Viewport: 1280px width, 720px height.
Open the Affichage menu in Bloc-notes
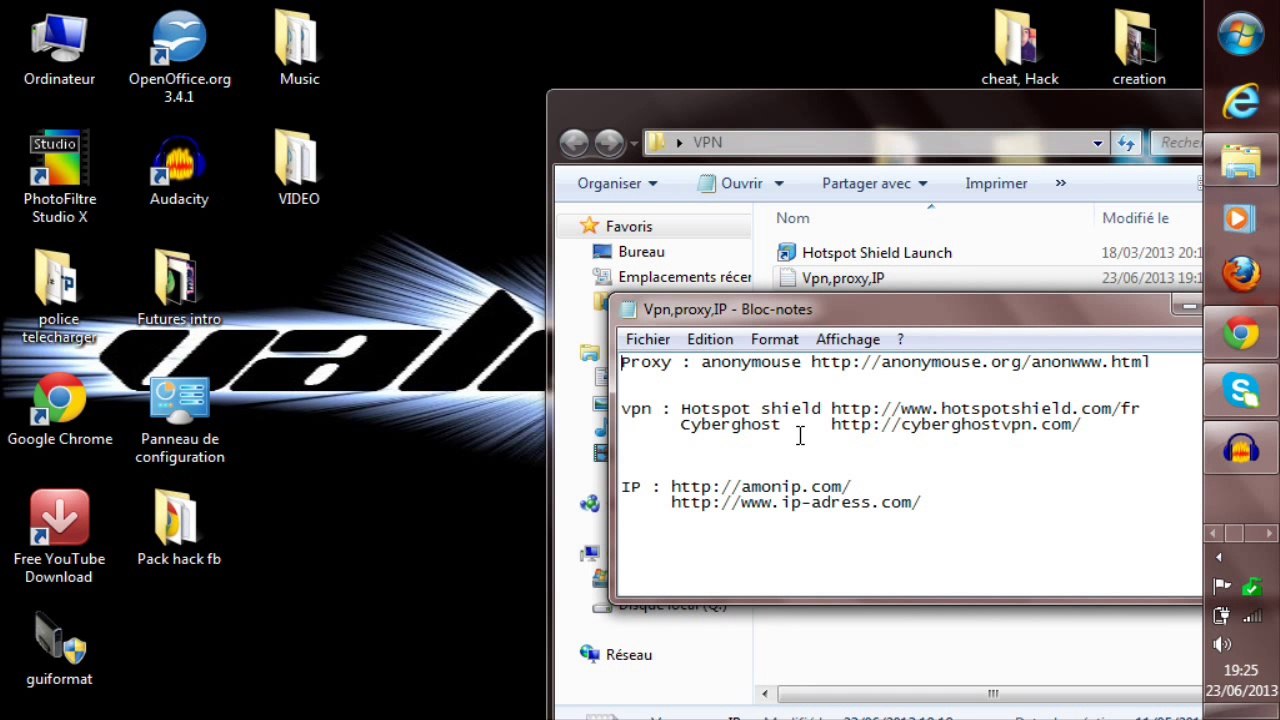point(848,340)
